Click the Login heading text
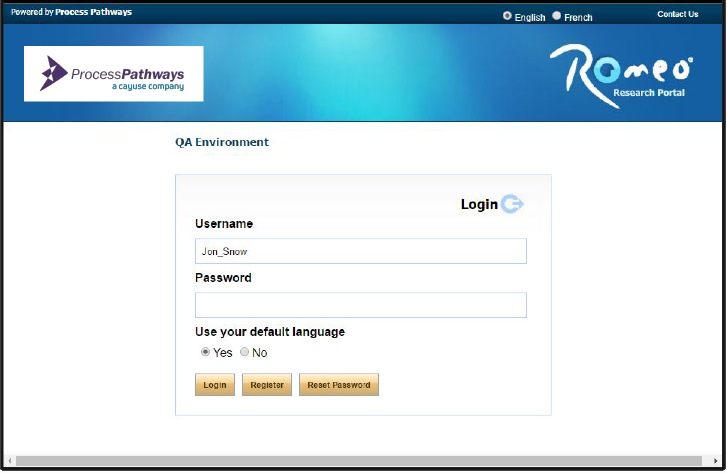Image resolution: width=727 pixels, height=473 pixels. point(479,204)
